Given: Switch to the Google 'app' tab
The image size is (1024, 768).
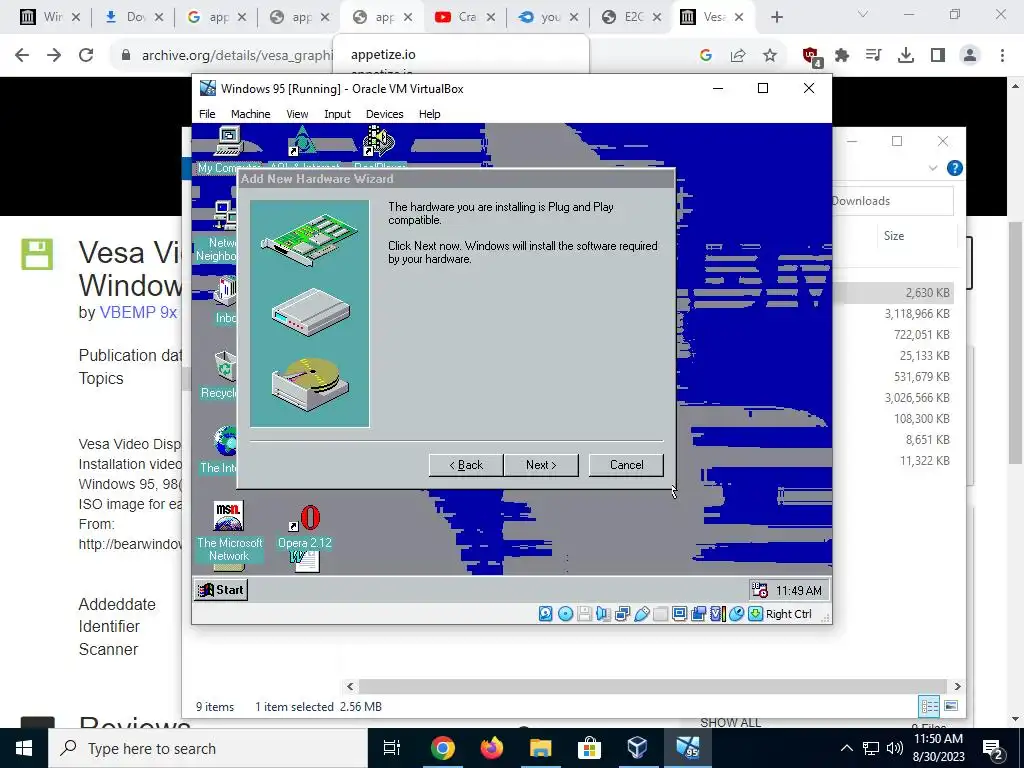Looking at the screenshot, I should point(216,17).
